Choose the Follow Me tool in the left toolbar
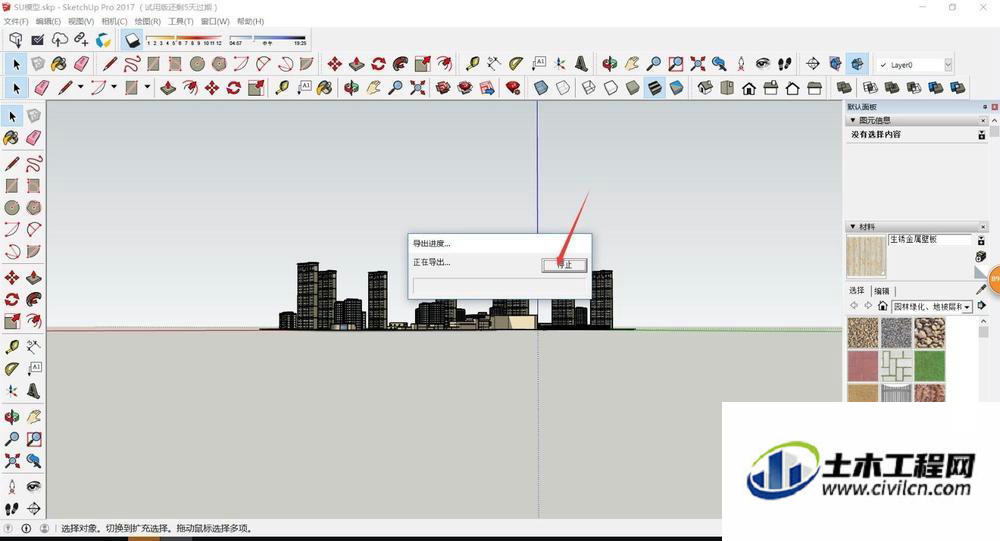Screen dimensions: 1000x541 (x=34, y=299)
